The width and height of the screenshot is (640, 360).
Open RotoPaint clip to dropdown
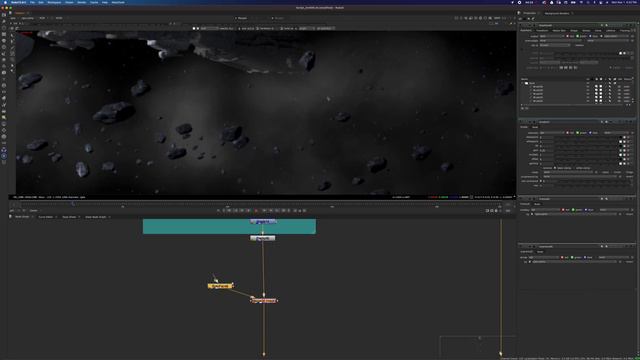coord(555,45)
